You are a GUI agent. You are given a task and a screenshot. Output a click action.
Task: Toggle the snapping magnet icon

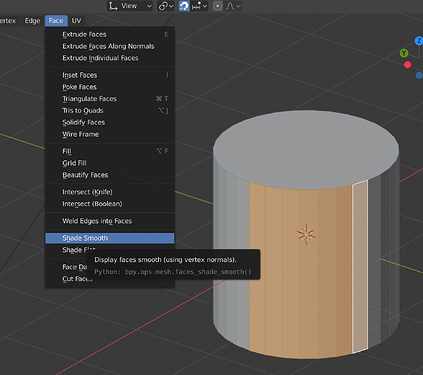pyautogui.click(x=184, y=6)
